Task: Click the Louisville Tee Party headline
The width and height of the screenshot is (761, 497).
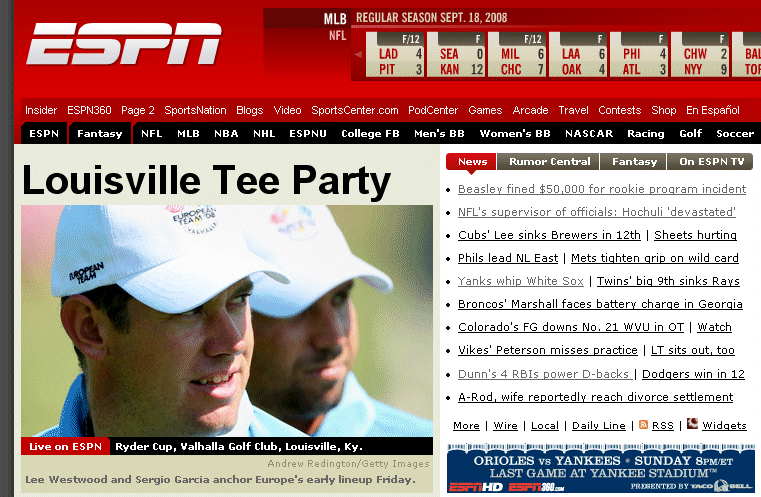Action: (206, 180)
